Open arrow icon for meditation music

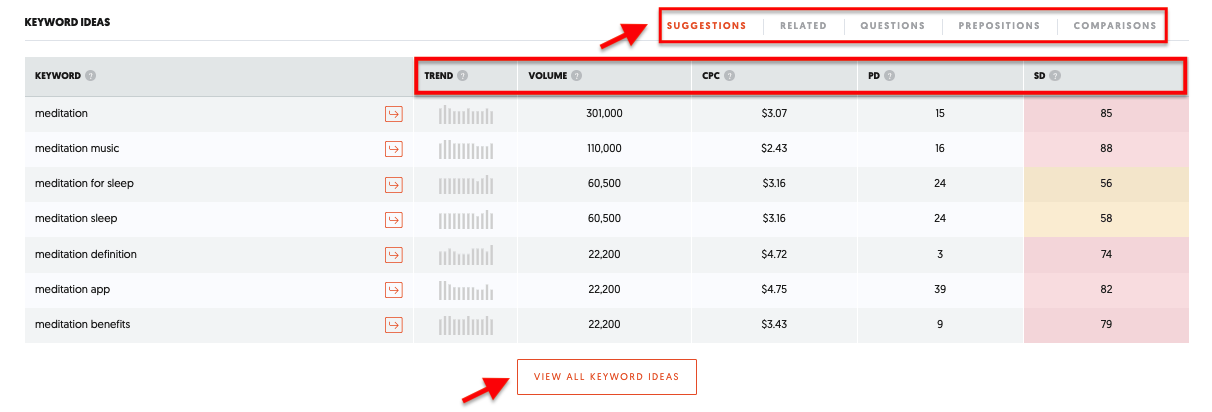(394, 149)
